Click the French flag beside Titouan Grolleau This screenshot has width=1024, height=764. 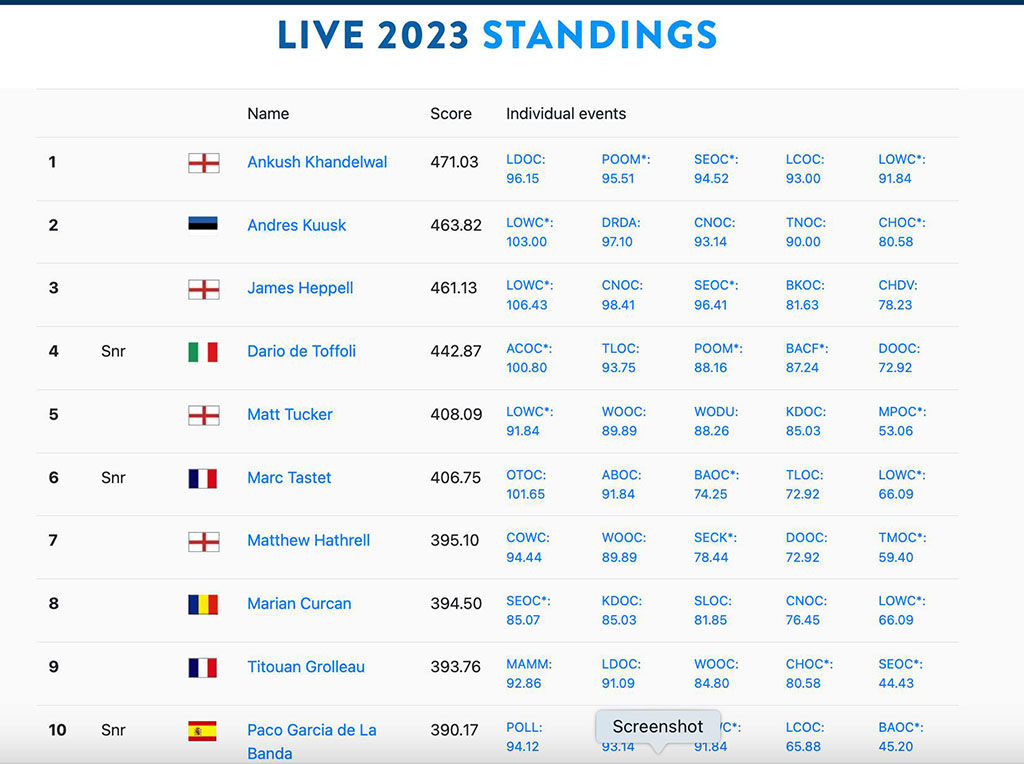coord(203,668)
